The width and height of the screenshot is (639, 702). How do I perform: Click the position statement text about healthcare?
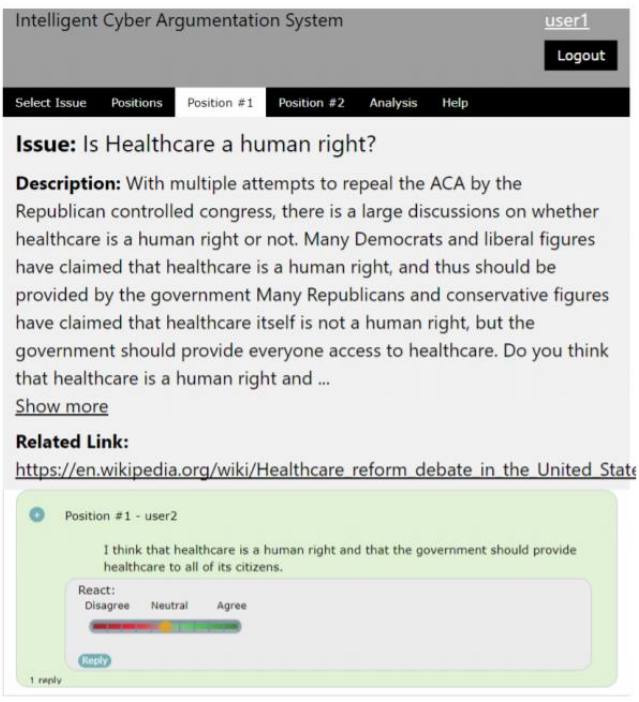click(340, 558)
